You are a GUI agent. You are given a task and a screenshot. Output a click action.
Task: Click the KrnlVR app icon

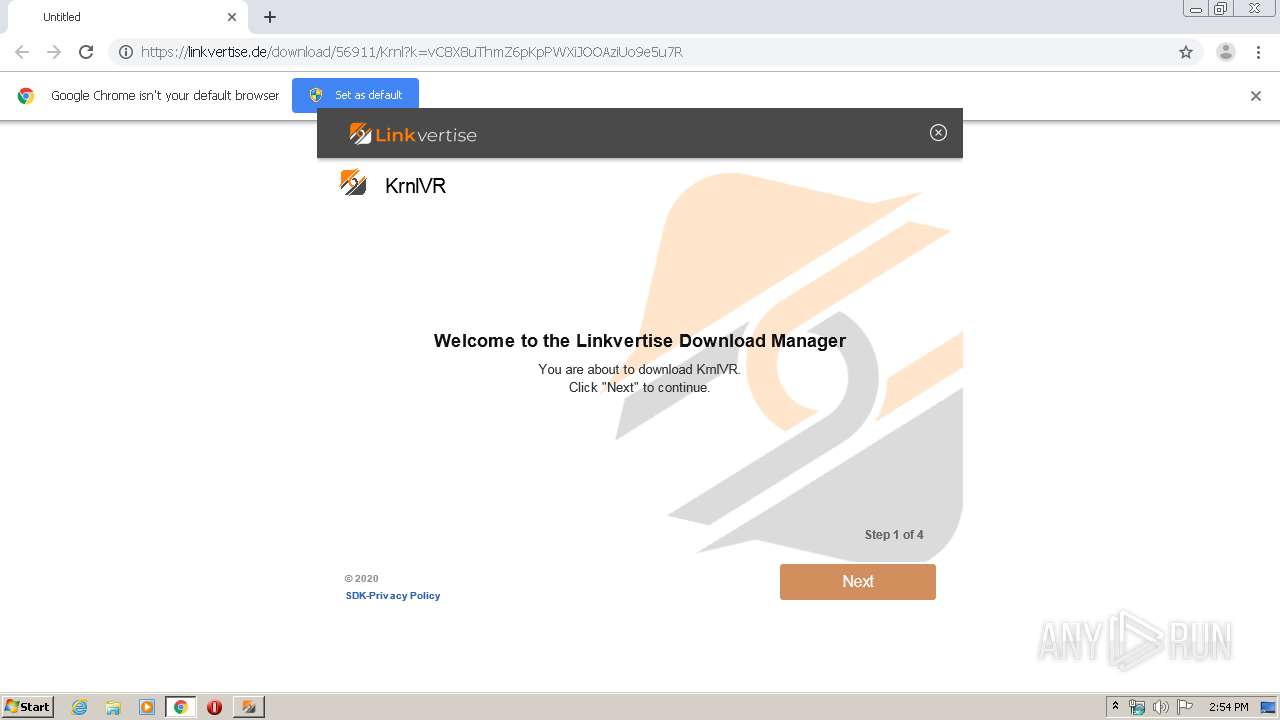pos(353,183)
